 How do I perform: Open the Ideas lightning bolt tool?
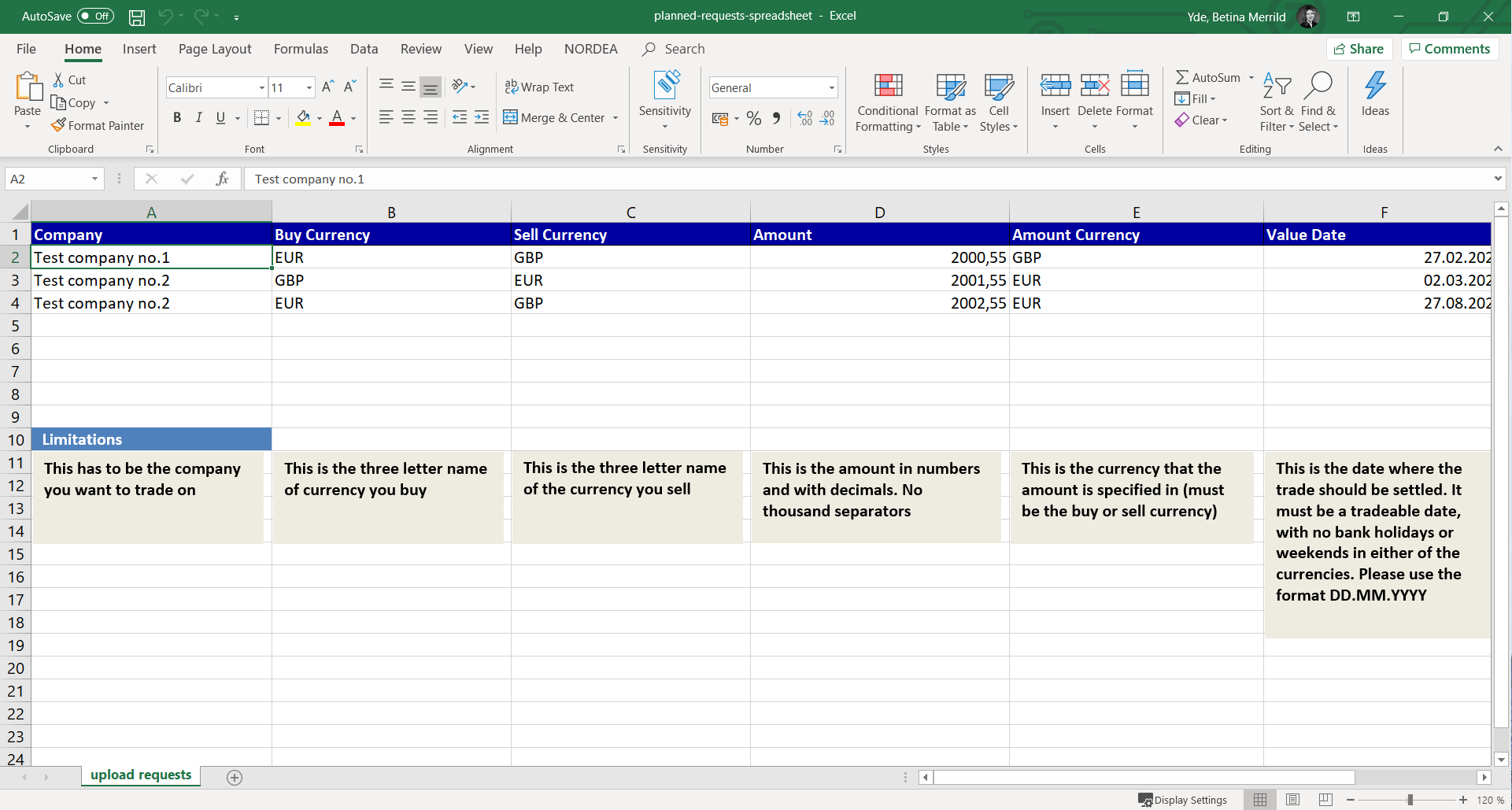(x=1375, y=94)
